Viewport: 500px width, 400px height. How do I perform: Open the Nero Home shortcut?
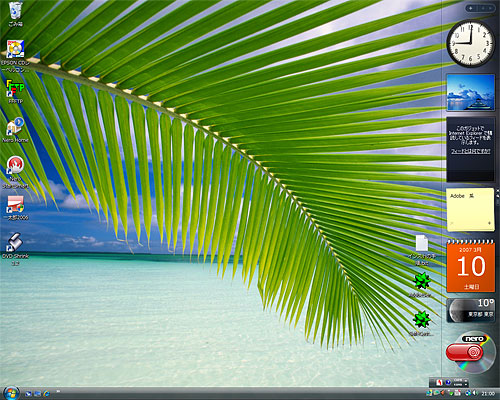(15, 127)
